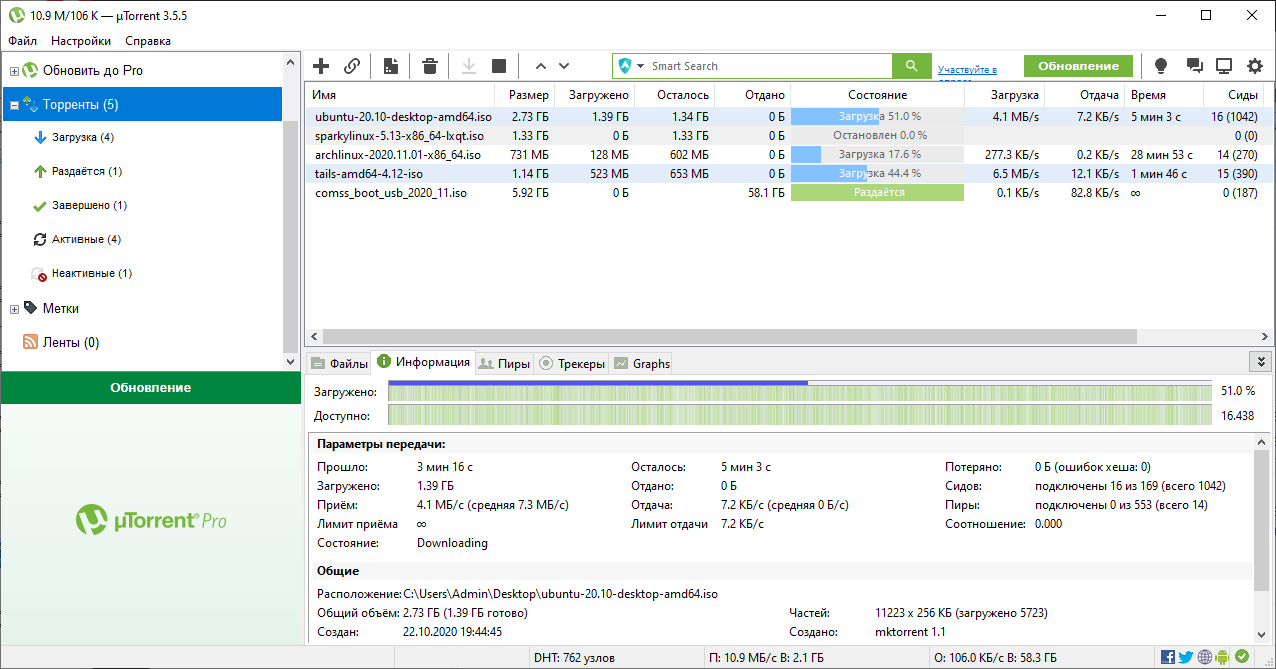Follow the 'Участвуйте в' link
The image size is (1276, 669).
point(967,70)
